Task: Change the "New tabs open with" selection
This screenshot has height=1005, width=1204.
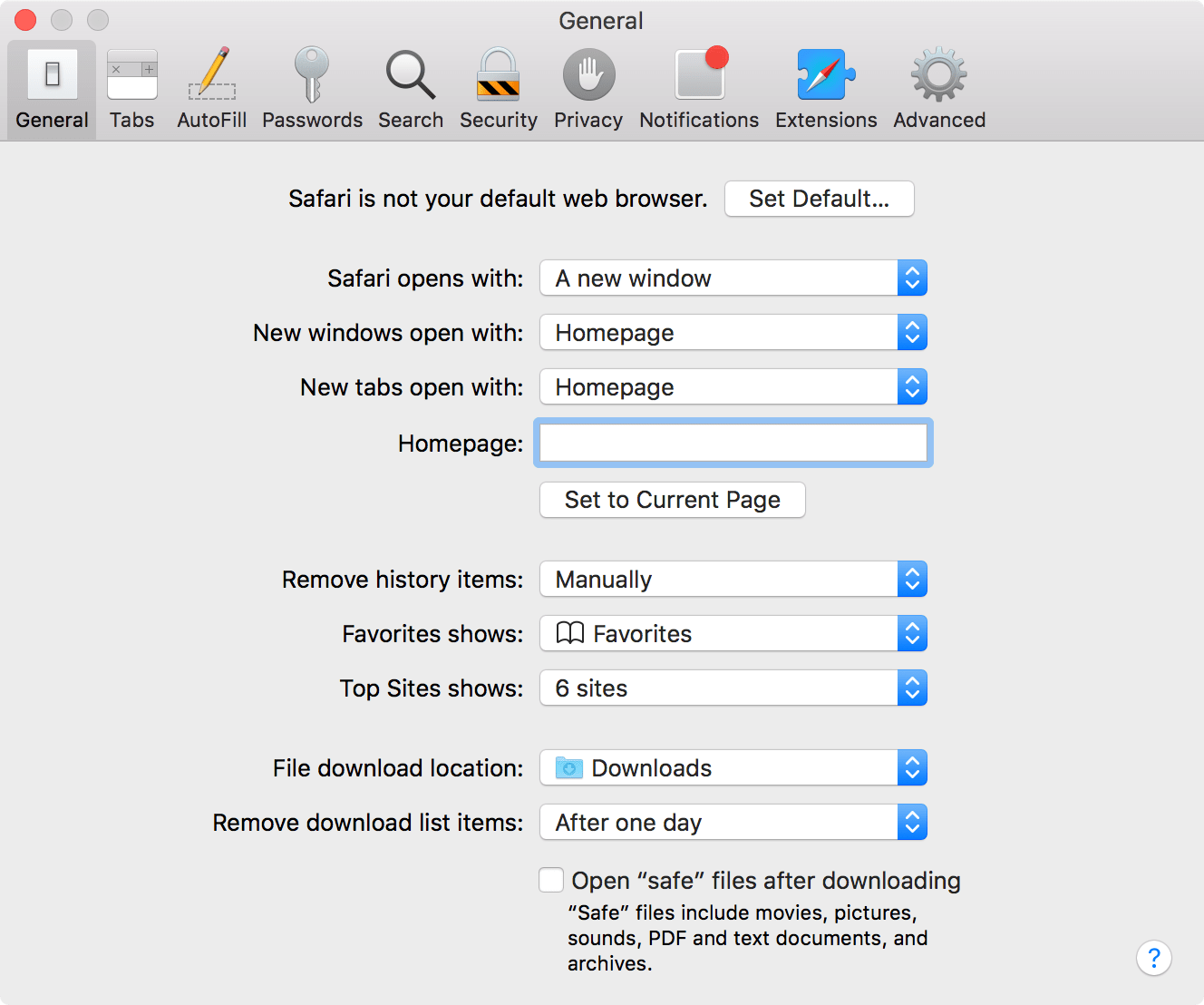Action: point(733,386)
